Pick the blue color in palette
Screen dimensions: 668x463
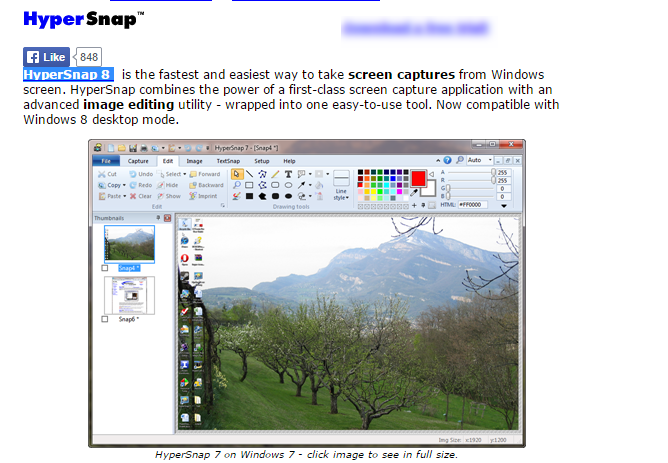[393, 178]
